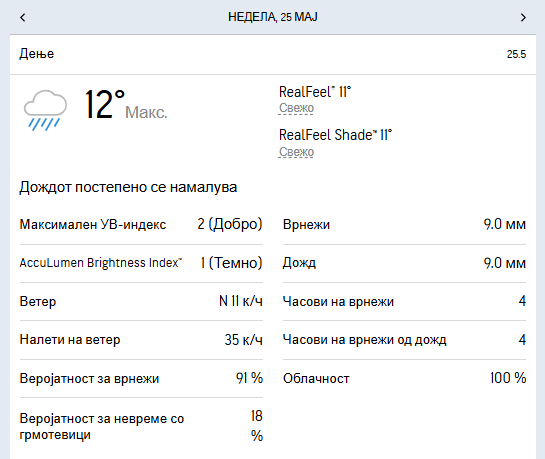Click the Веројатност за врнежи 91% row

coord(141,378)
